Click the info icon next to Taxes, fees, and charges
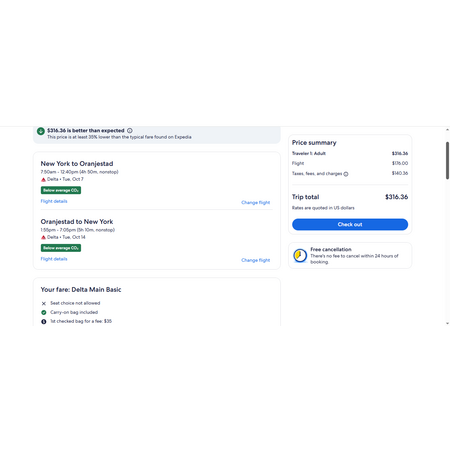The image size is (450, 450). 346,174
